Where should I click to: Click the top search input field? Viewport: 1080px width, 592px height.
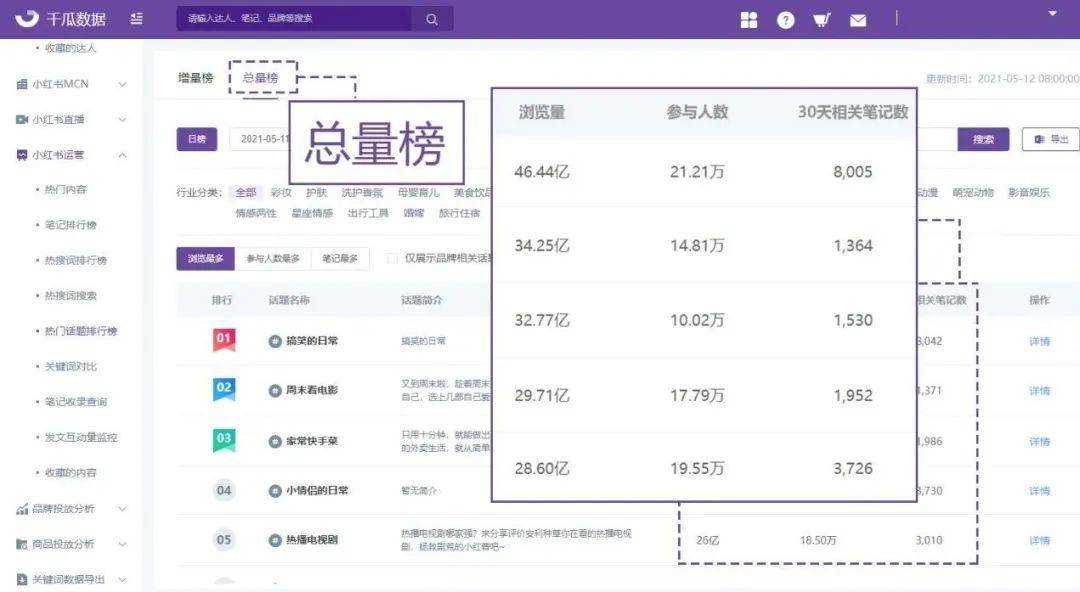click(x=294, y=19)
